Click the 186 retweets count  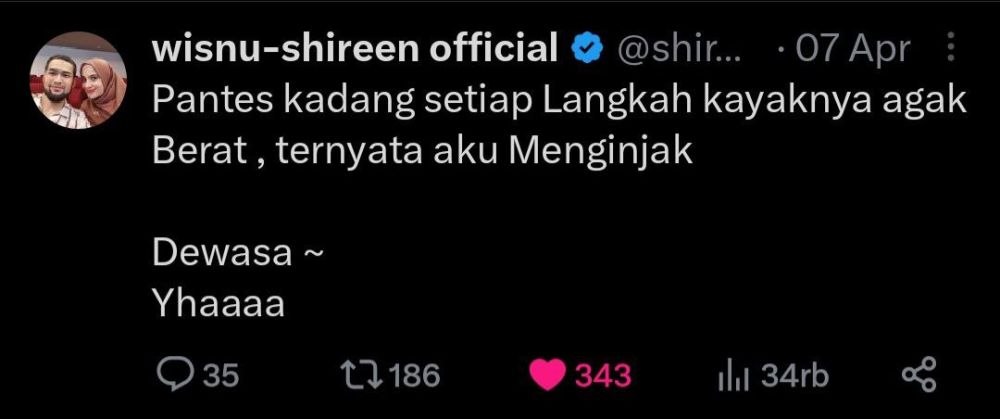click(x=415, y=376)
